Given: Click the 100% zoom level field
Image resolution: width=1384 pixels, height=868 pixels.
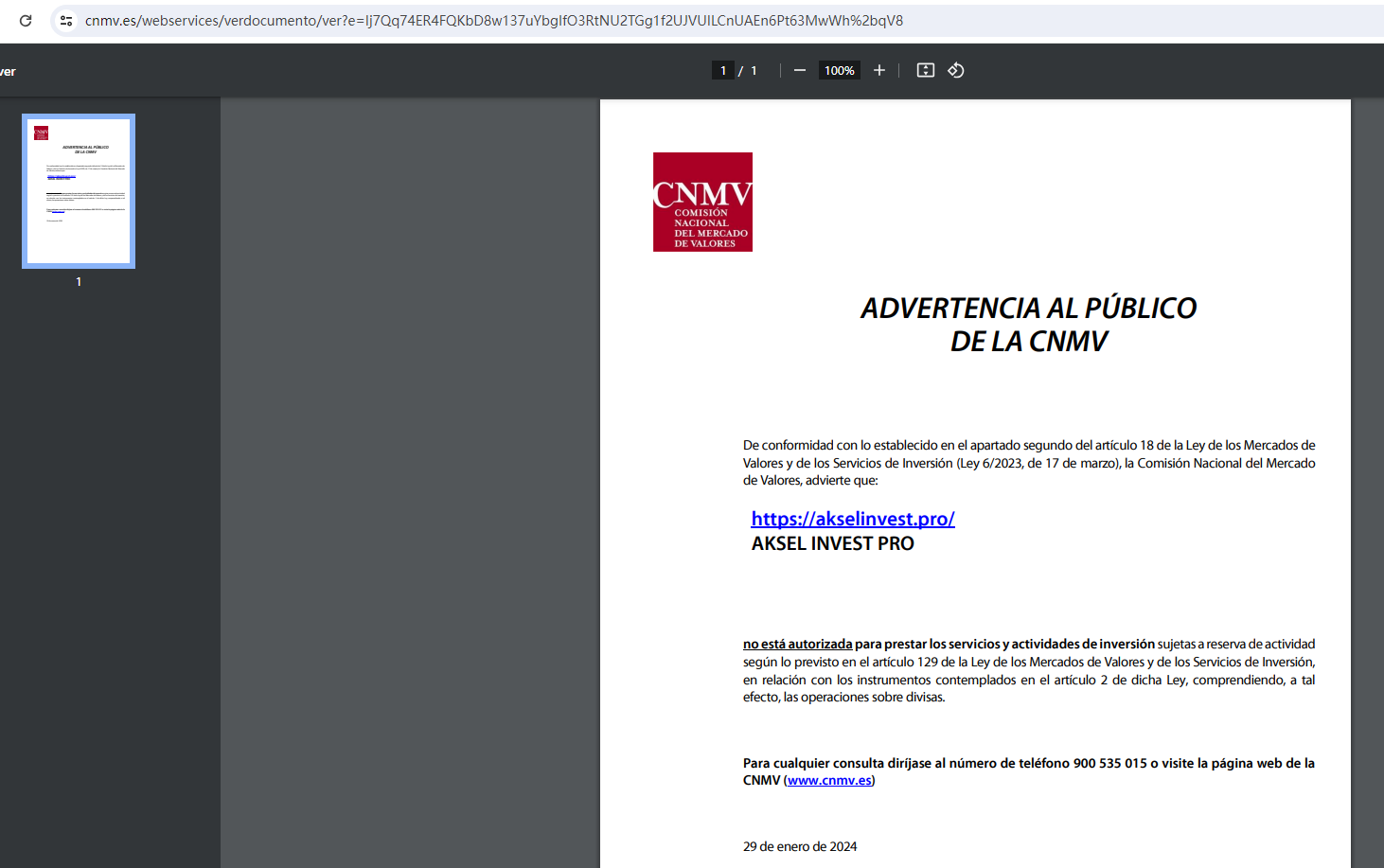Looking at the screenshot, I should click(840, 70).
